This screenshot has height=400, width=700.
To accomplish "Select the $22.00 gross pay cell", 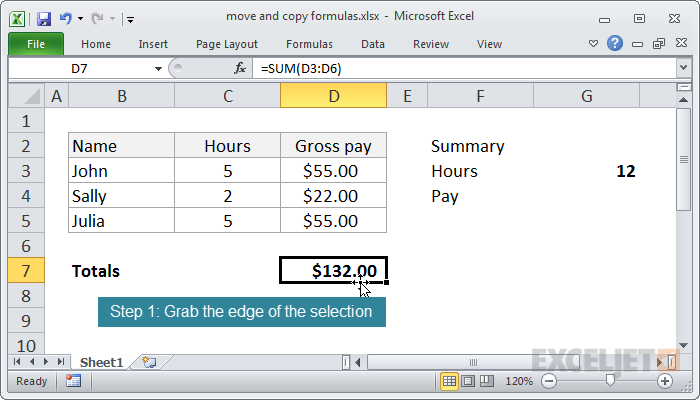I will (333, 196).
